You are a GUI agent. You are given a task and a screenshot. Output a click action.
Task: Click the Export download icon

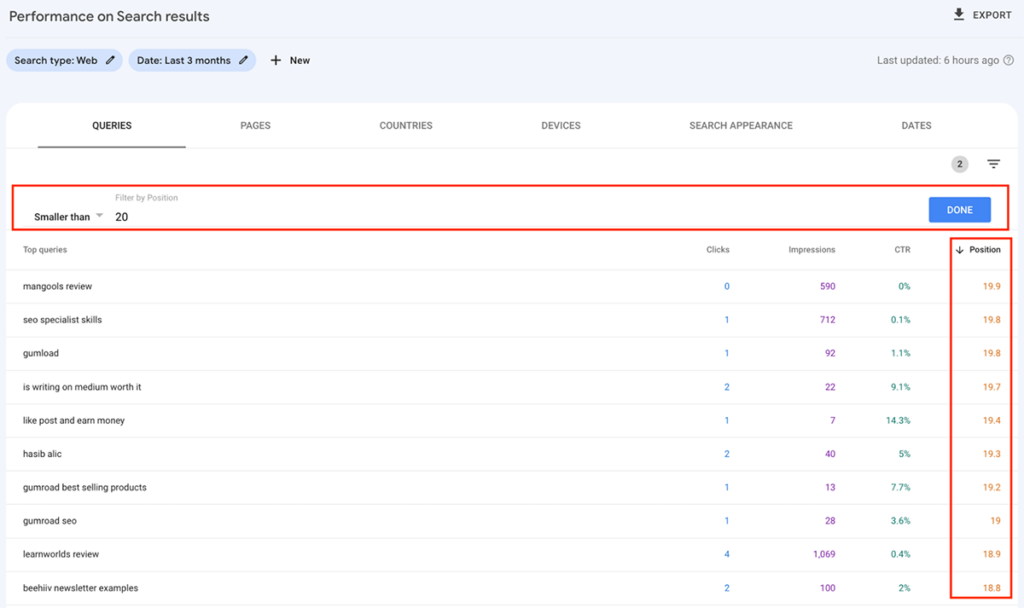coord(957,14)
